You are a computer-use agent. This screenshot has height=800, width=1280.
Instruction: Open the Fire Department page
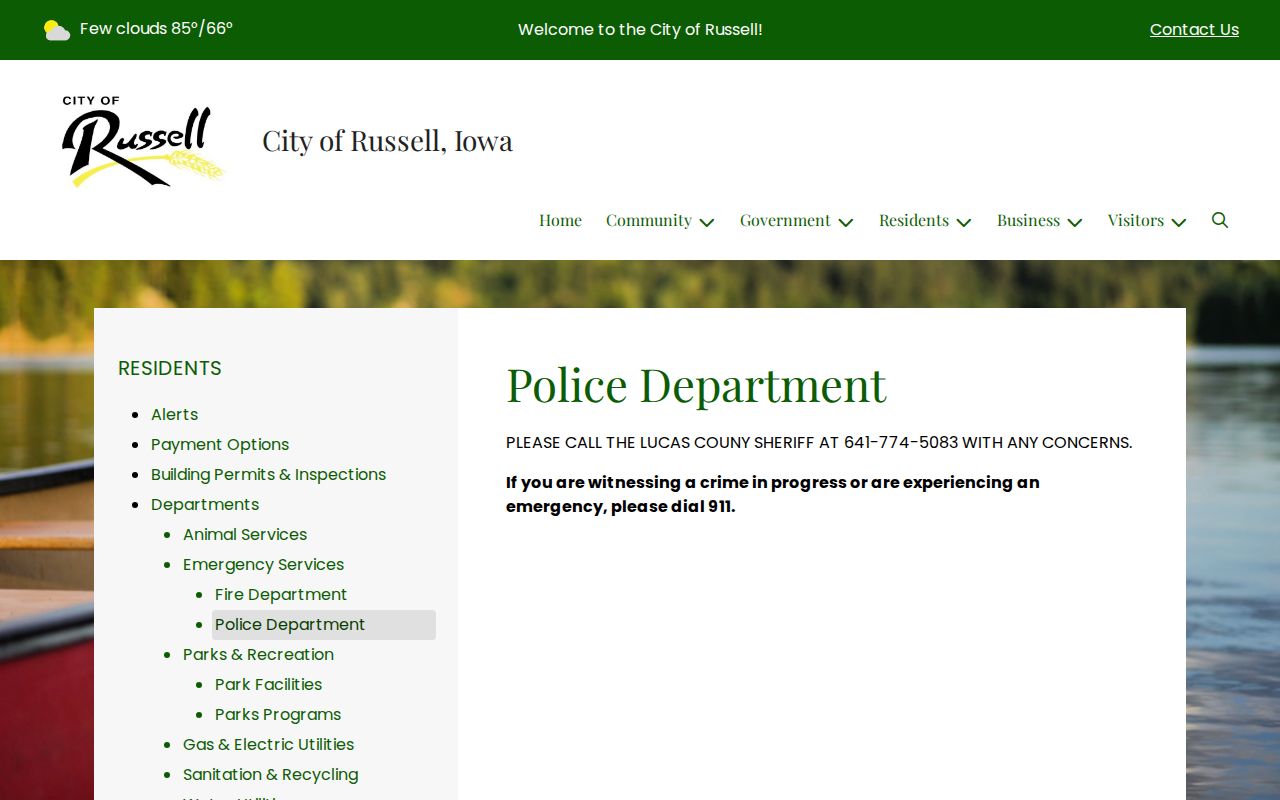[x=281, y=594]
